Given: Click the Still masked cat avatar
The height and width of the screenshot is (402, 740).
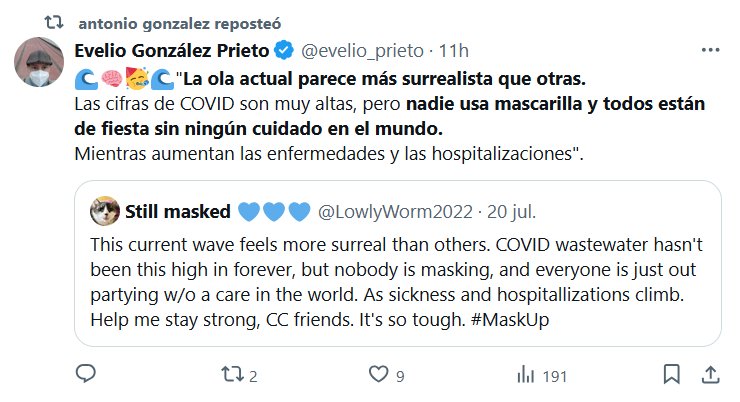Looking at the screenshot, I should [105, 211].
